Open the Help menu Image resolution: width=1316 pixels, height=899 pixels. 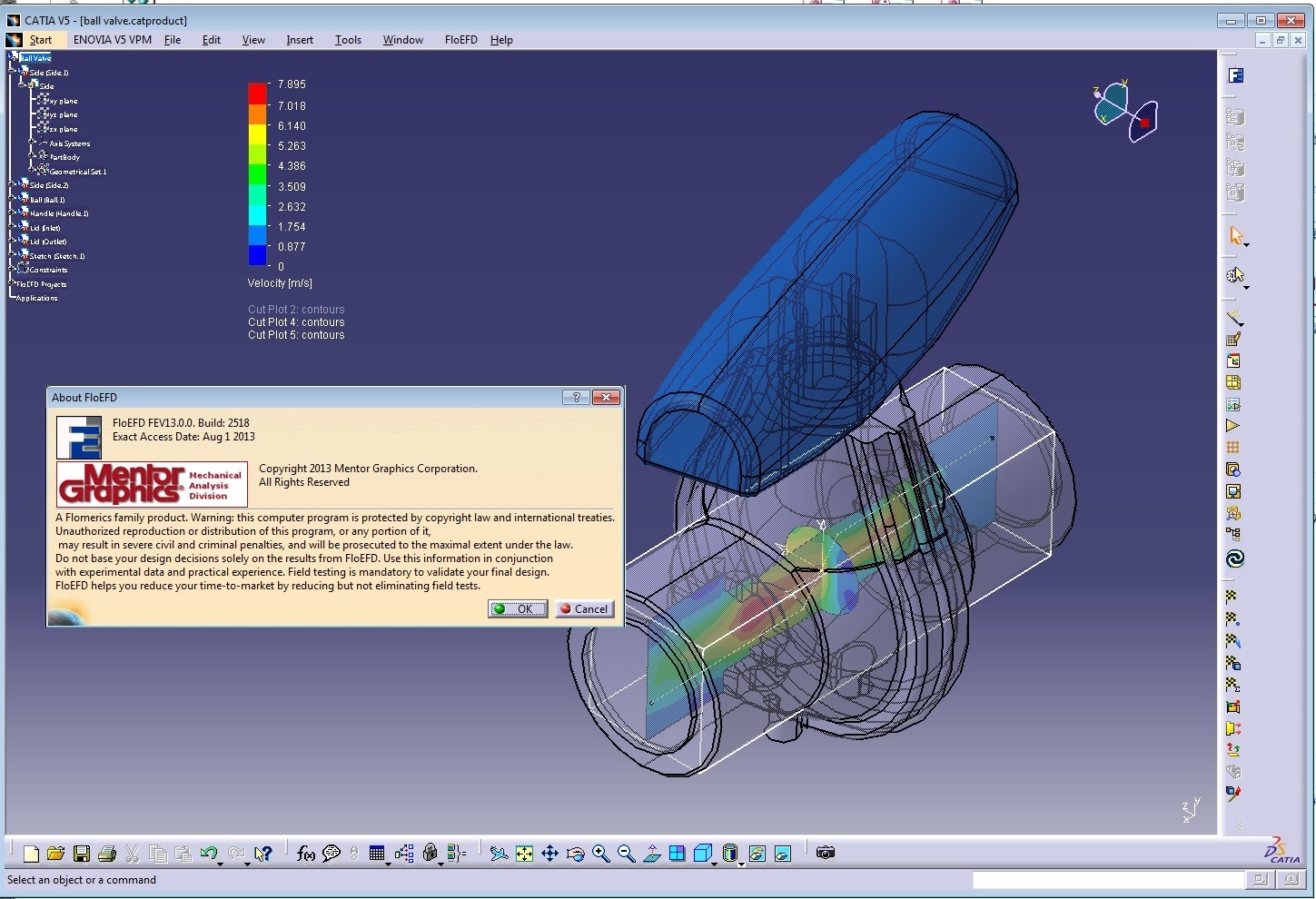[501, 40]
